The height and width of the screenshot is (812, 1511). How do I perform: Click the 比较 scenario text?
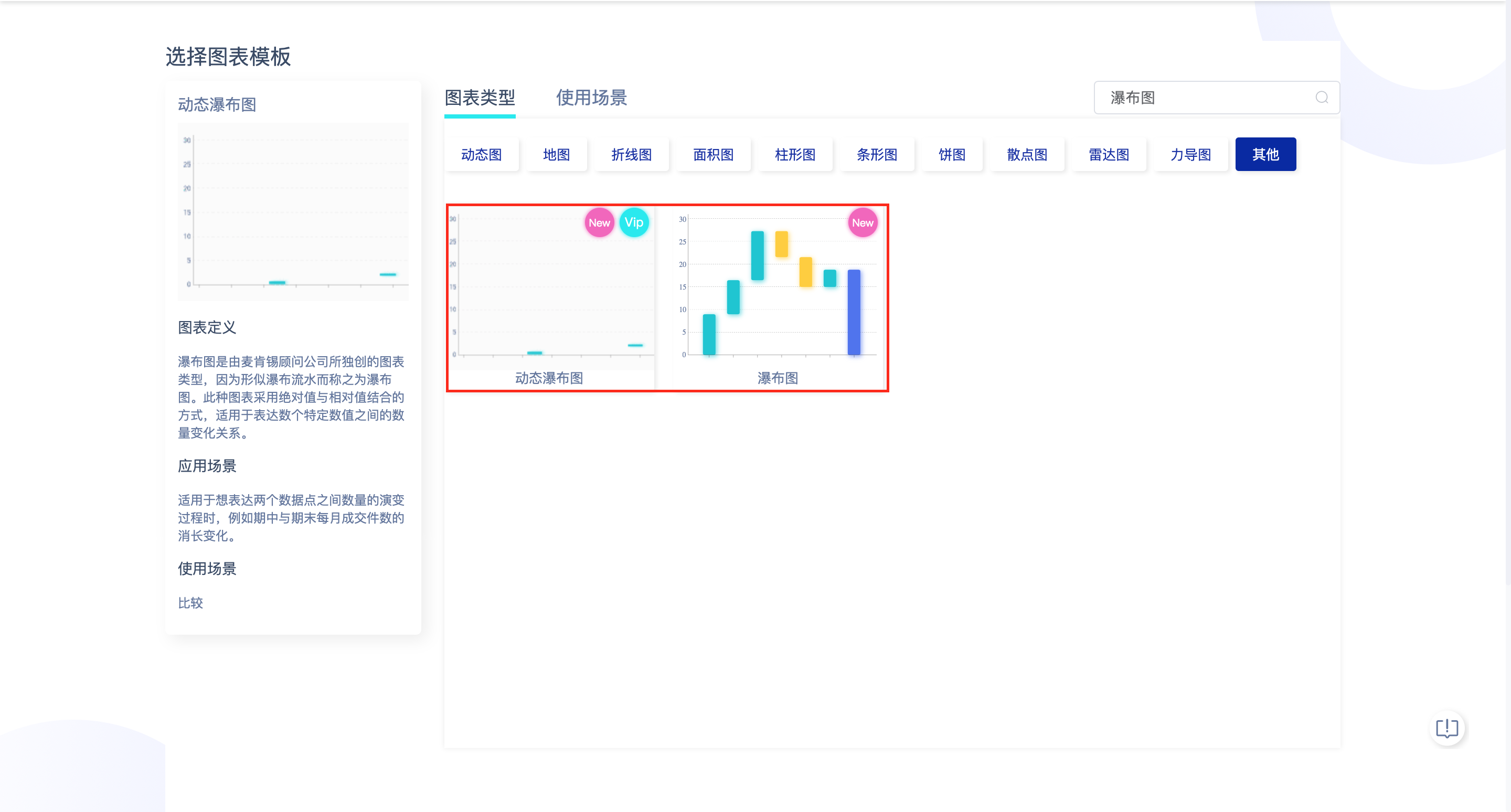(190, 603)
